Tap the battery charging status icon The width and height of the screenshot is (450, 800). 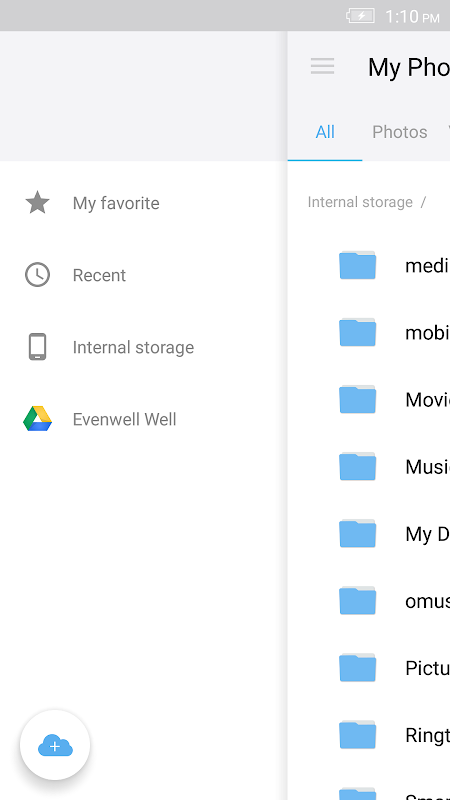click(x=361, y=16)
